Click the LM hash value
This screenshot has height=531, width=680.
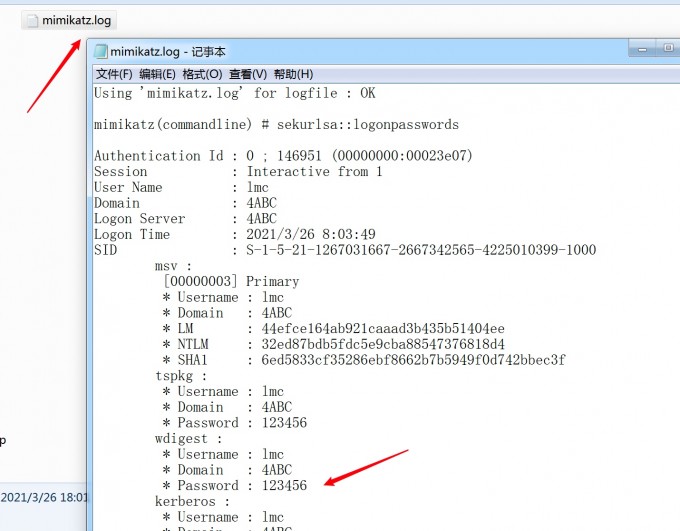coord(383,328)
